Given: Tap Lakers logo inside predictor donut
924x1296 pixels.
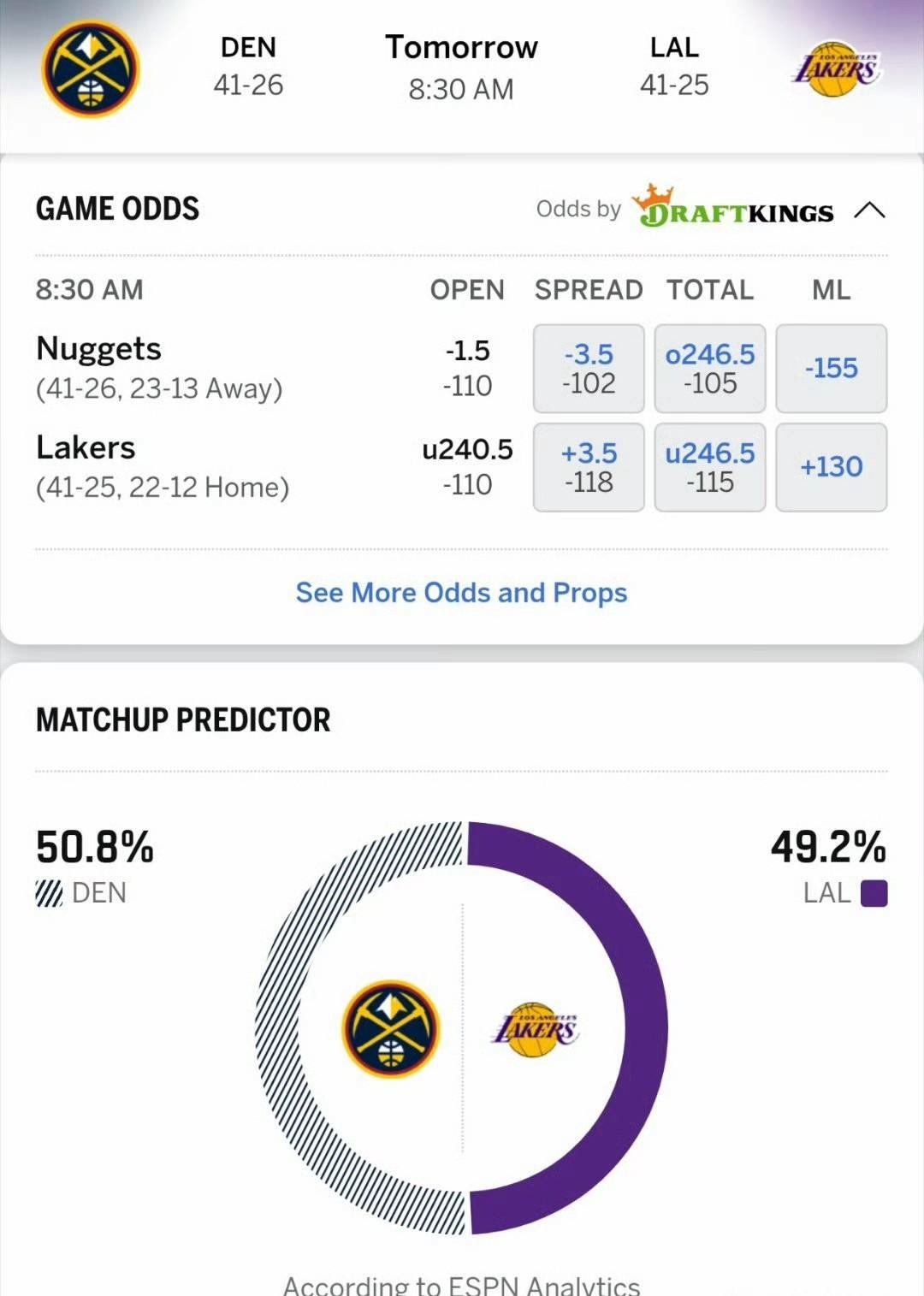Looking at the screenshot, I should pos(536,1029).
